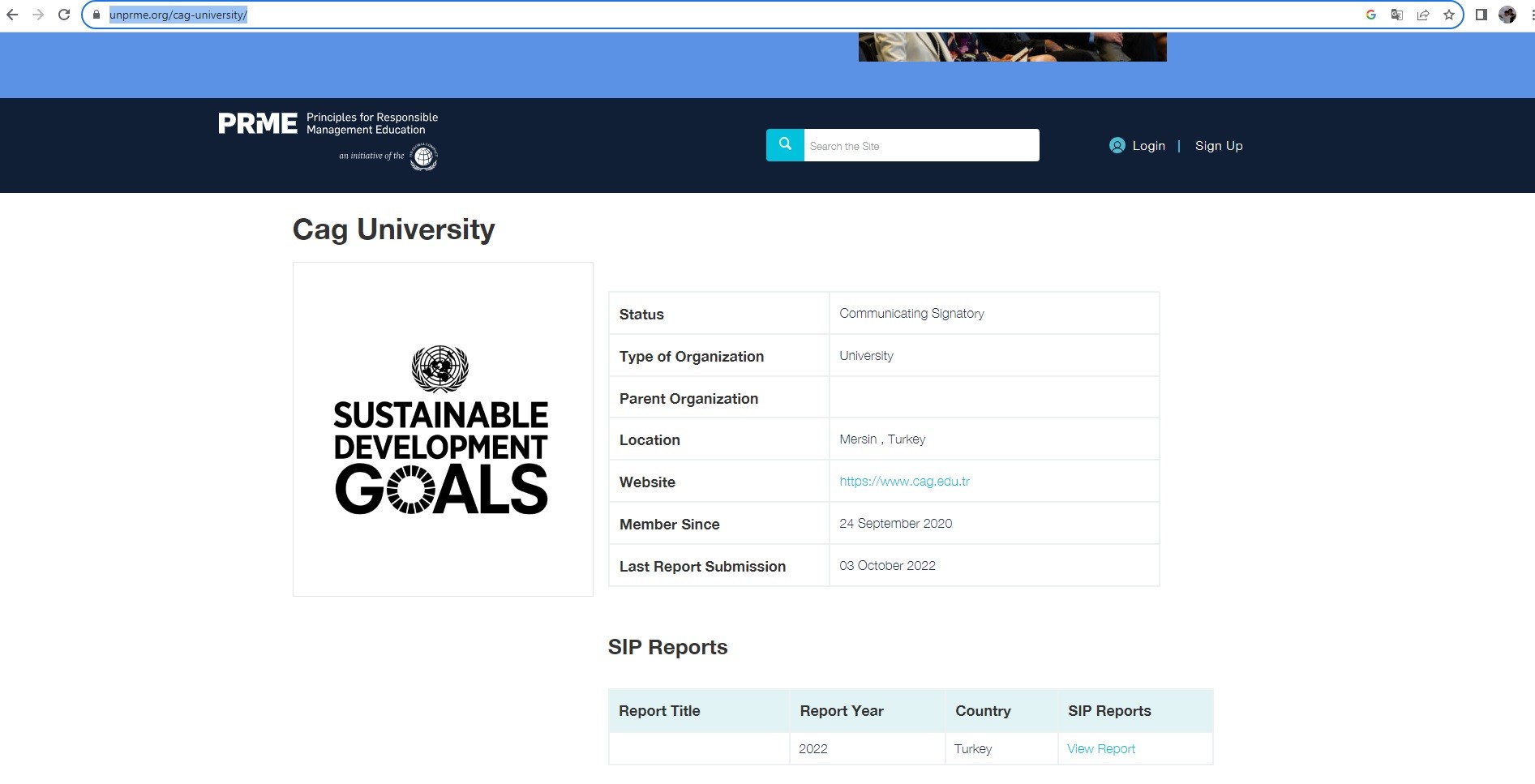This screenshot has height=784, width=1535.
Task: Click the 24 September 2020 date
Action: [x=895, y=523]
